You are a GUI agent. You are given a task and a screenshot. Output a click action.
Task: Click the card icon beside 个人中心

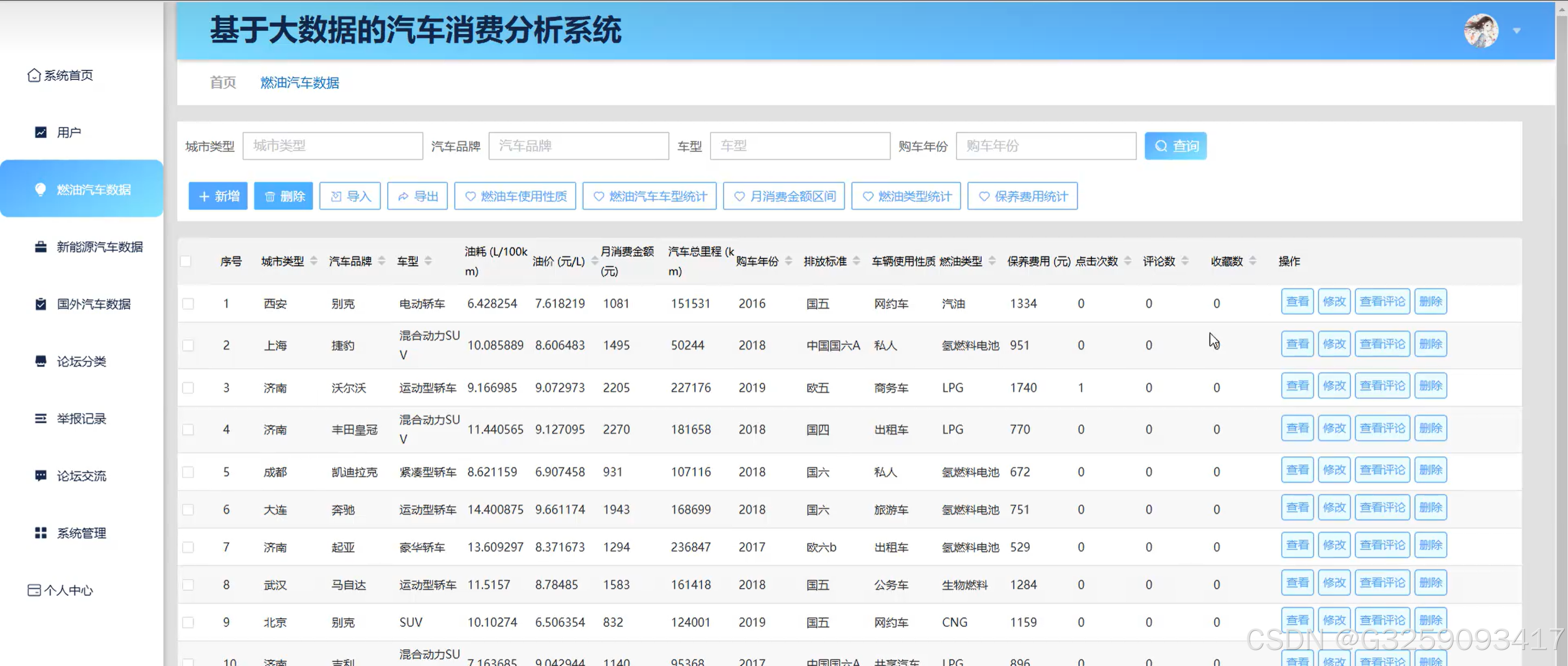click(34, 590)
